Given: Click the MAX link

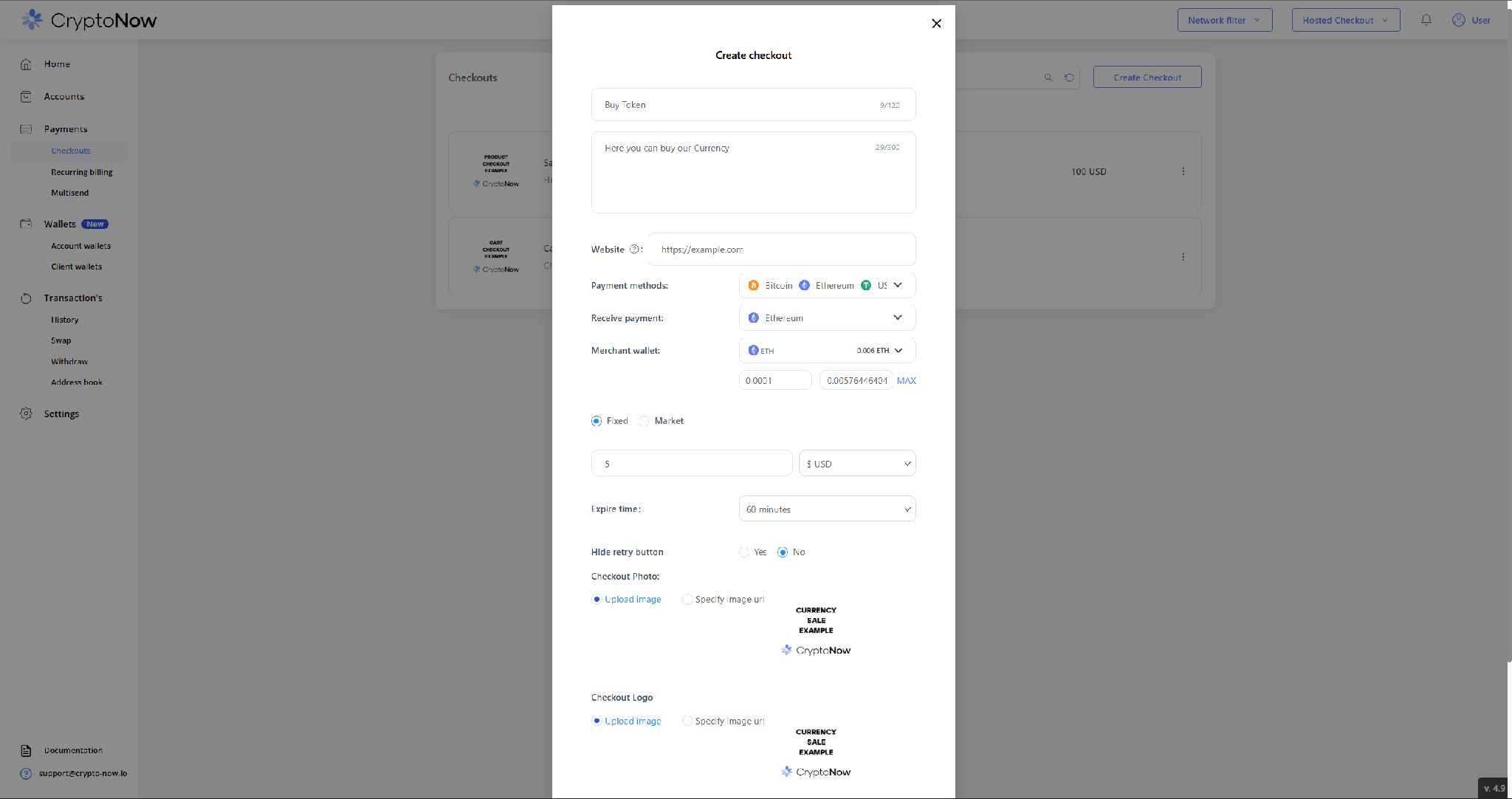Looking at the screenshot, I should pos(906,381).
